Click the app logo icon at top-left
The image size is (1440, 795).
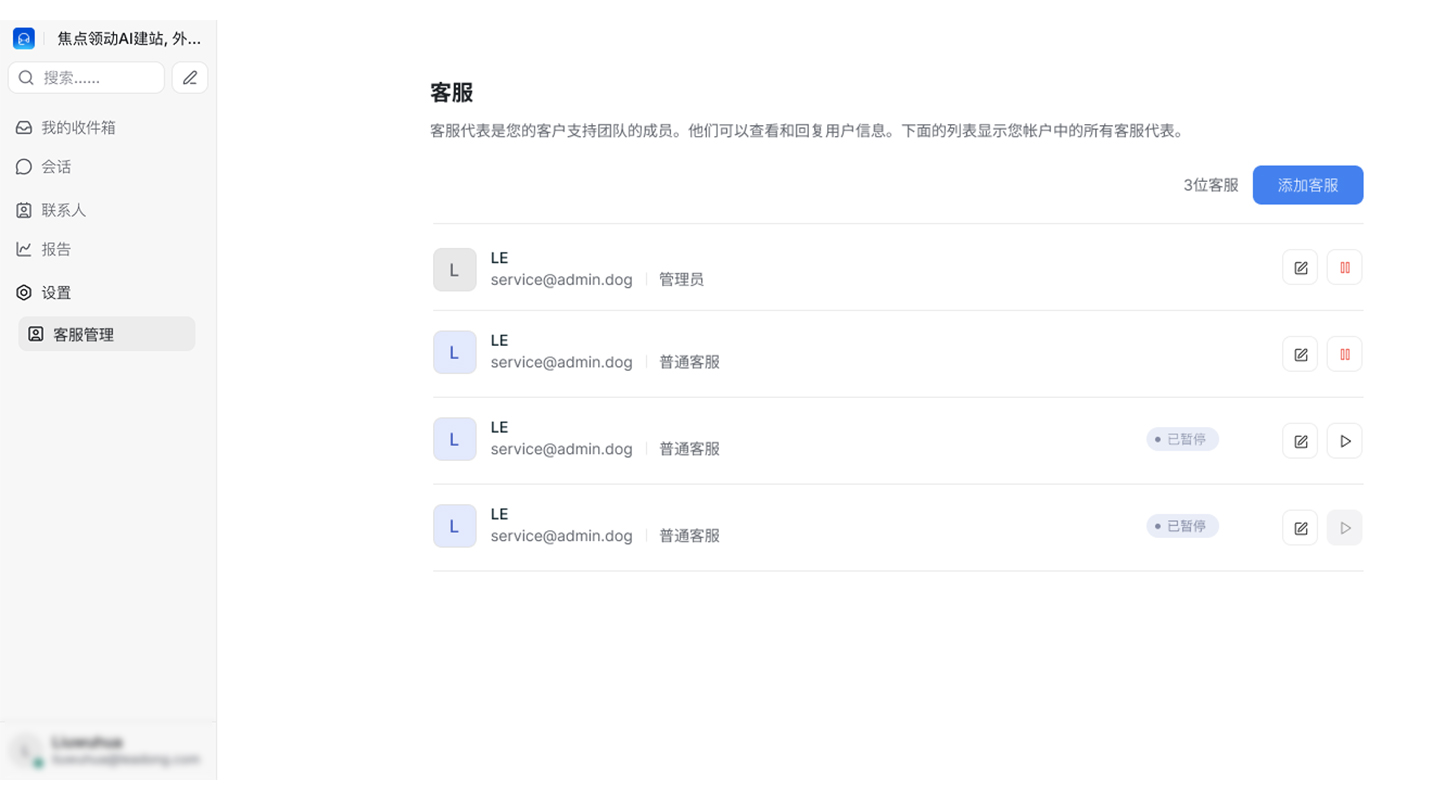point(24,38)
